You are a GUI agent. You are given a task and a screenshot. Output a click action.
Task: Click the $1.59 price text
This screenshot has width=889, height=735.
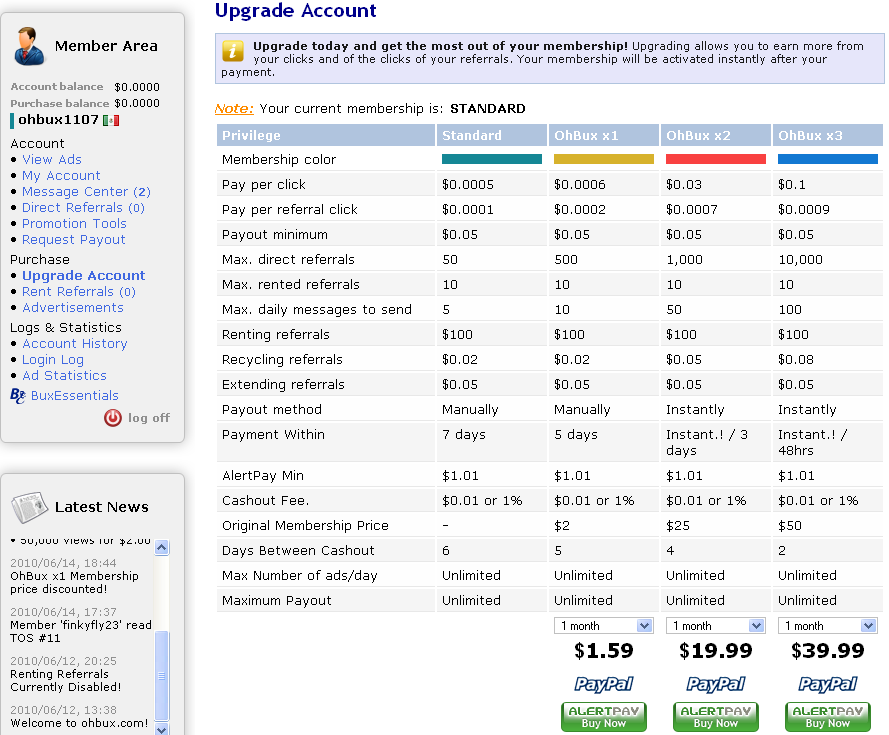point(603,650)
